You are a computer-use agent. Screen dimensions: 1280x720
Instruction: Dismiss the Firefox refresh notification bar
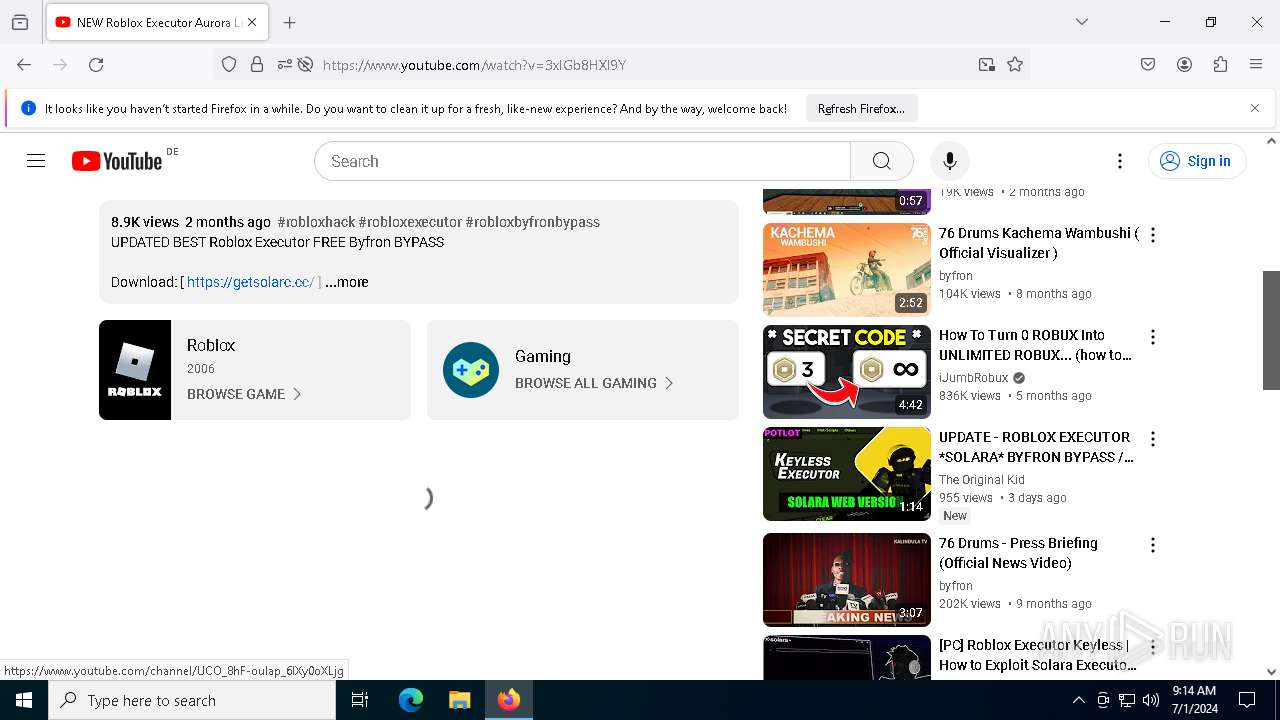pyautogui.click(x=1255, y=108)
